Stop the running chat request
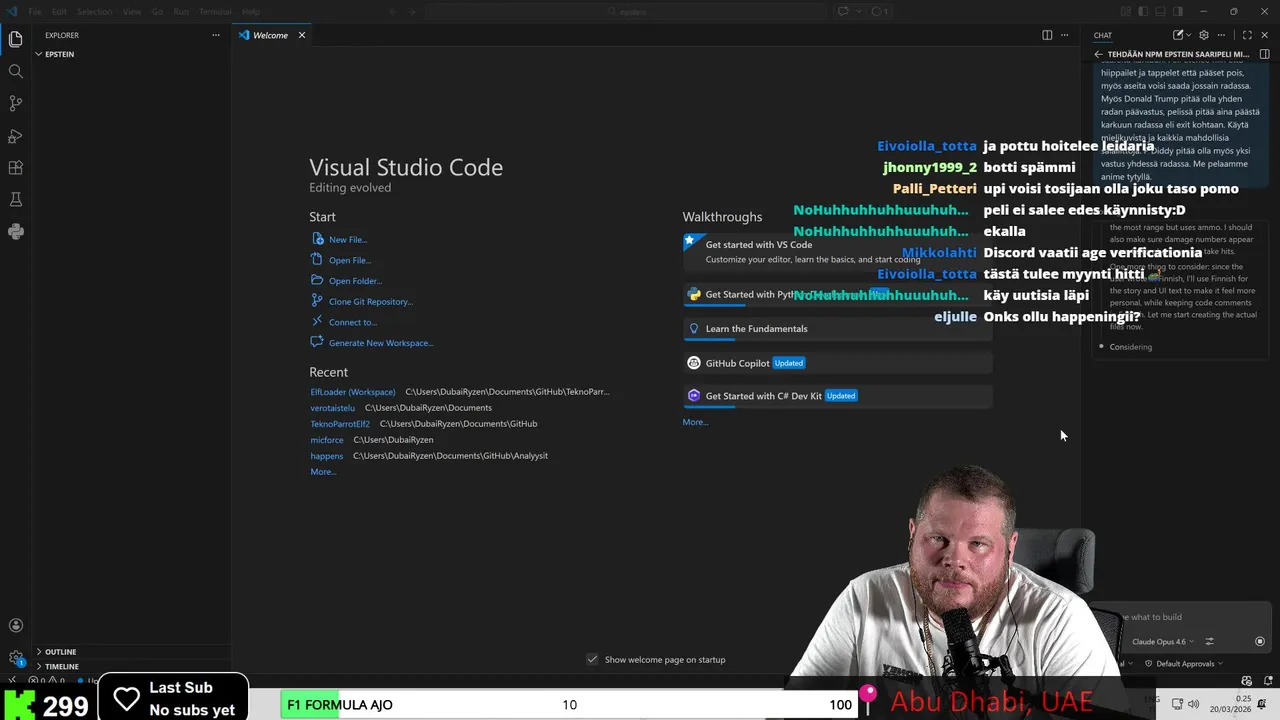1280x720 pixels. 1260,642
